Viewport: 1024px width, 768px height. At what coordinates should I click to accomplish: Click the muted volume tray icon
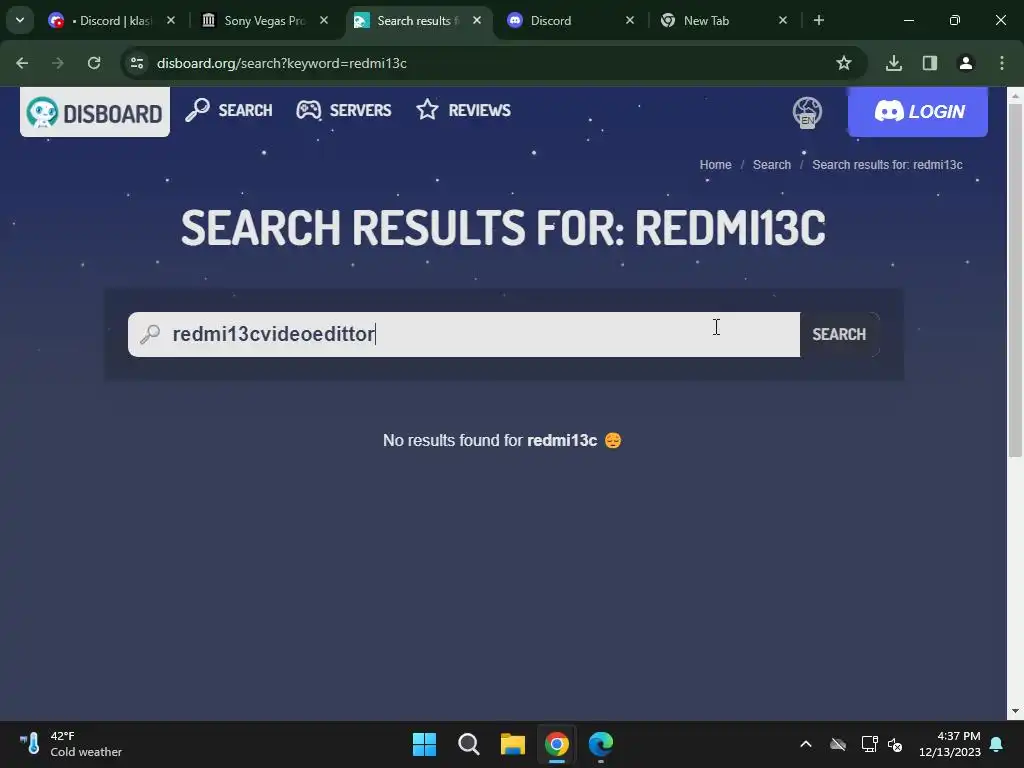(895, 744)
